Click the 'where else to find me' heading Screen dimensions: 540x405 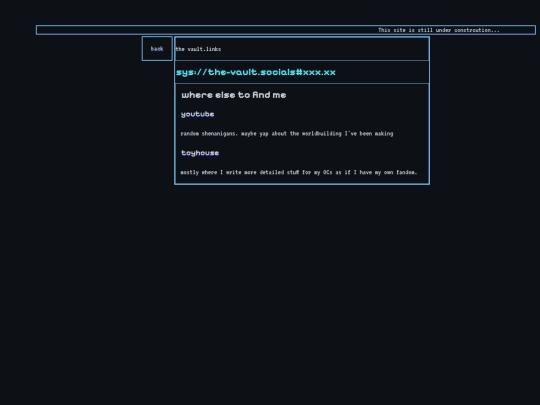point(234,95)
